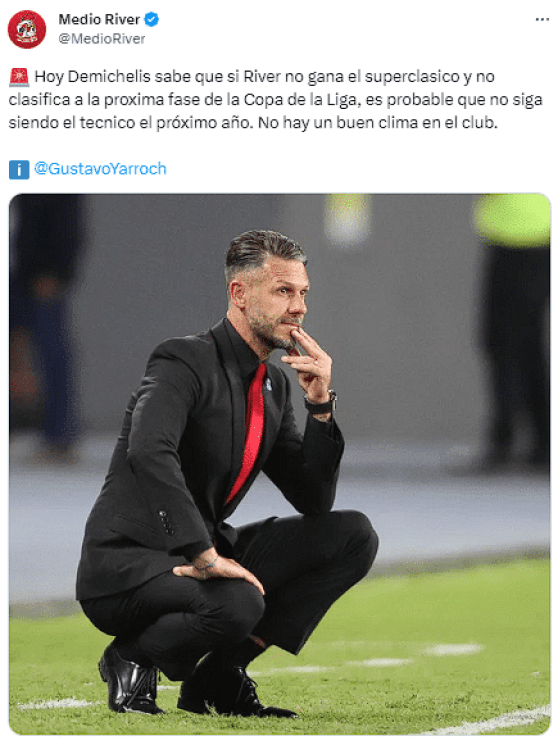Click the blue verified badge
Screen dimensions: 558x745
point(152,19)
